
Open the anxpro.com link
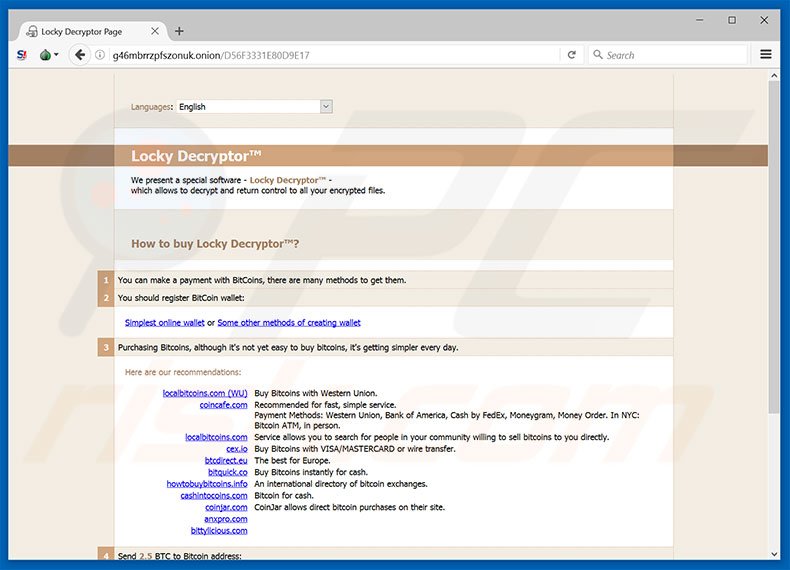coord(226,519)
